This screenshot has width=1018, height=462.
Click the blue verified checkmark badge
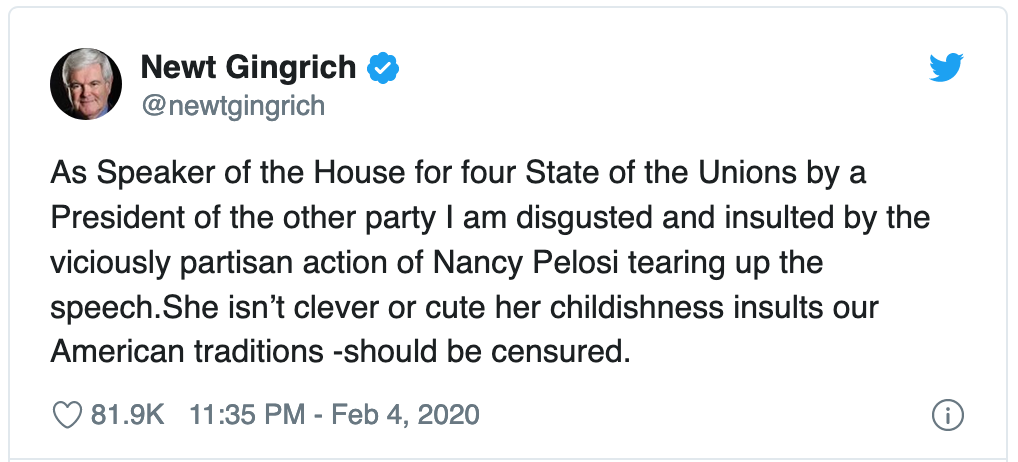tap(383, 68)
